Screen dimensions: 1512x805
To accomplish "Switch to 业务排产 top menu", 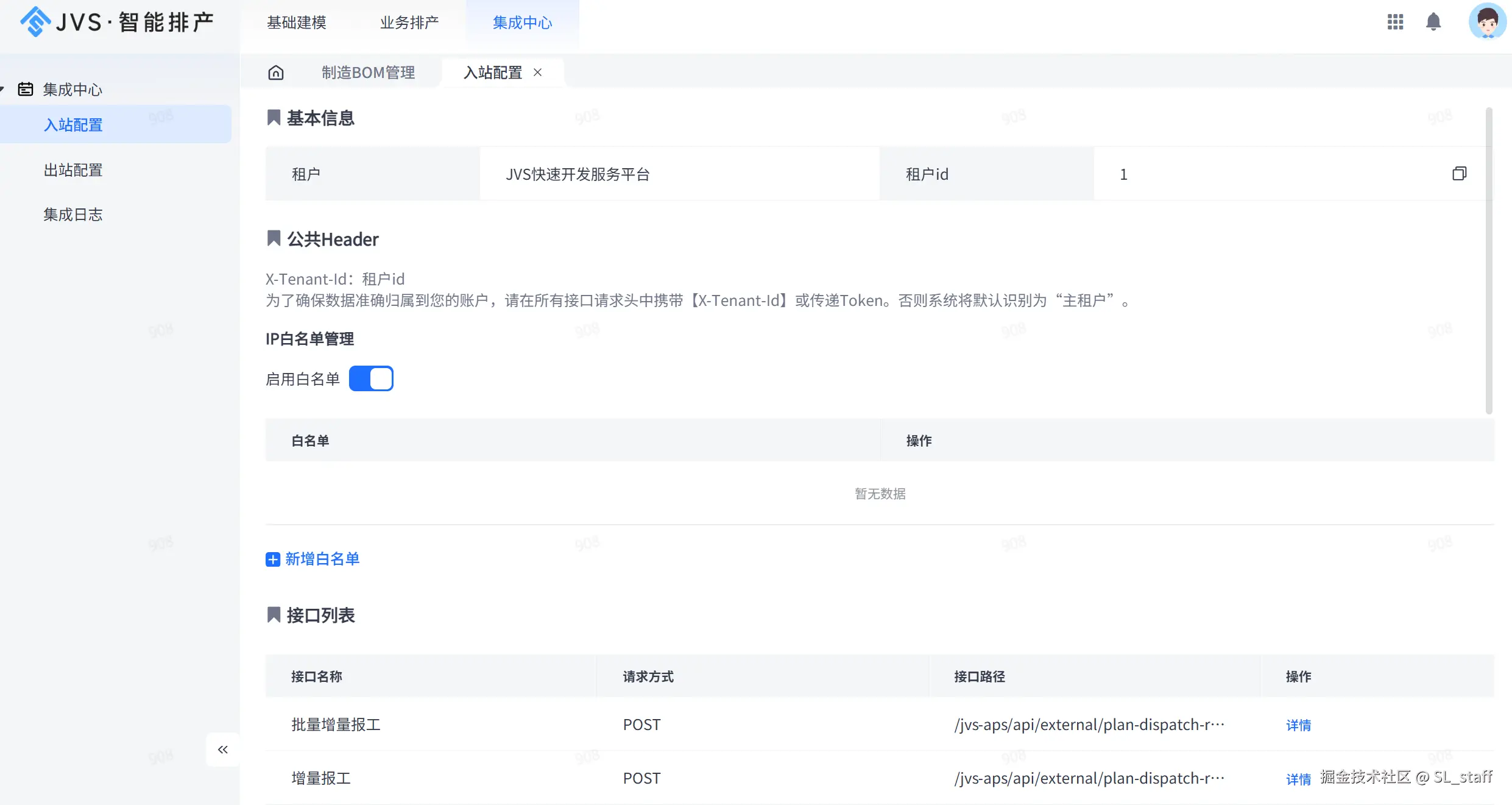I will [x=409, y=23].
